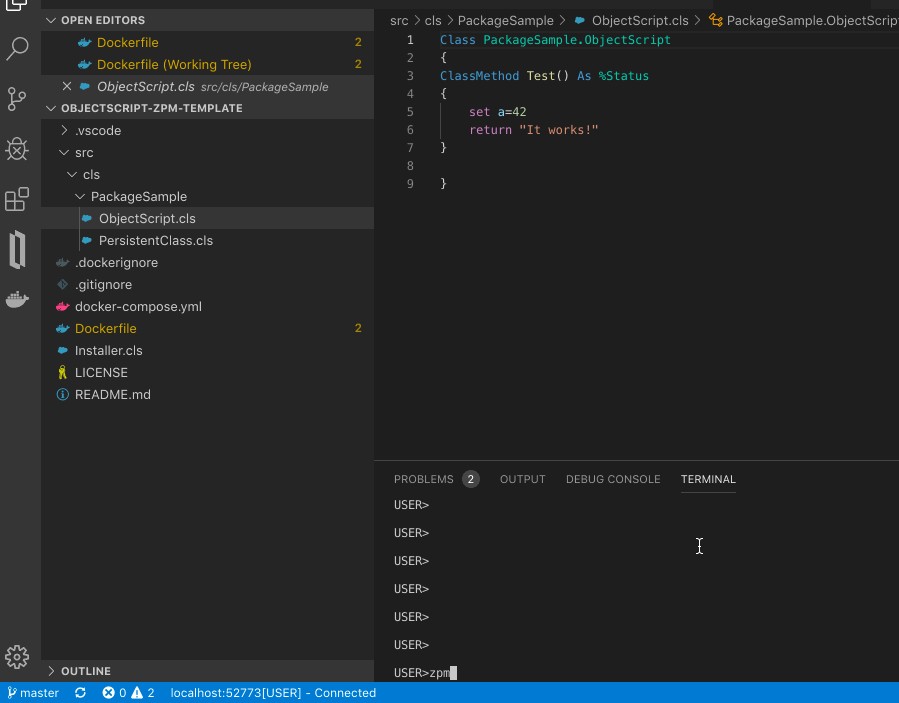Open the Extensions view
This screenshot has width=899, height=703.
pyautogui.click(x=17, y=199)
